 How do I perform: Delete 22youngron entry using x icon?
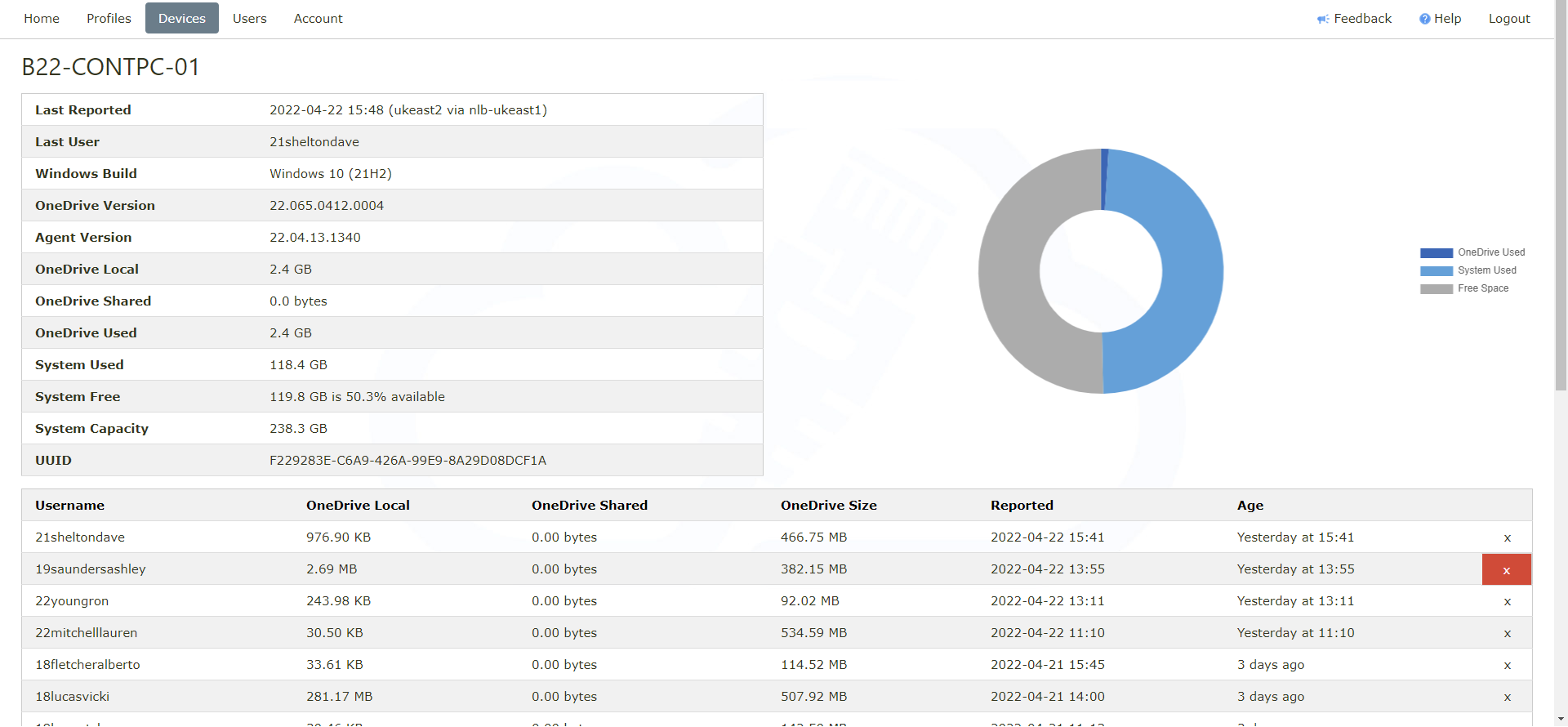coord(1507,601)
